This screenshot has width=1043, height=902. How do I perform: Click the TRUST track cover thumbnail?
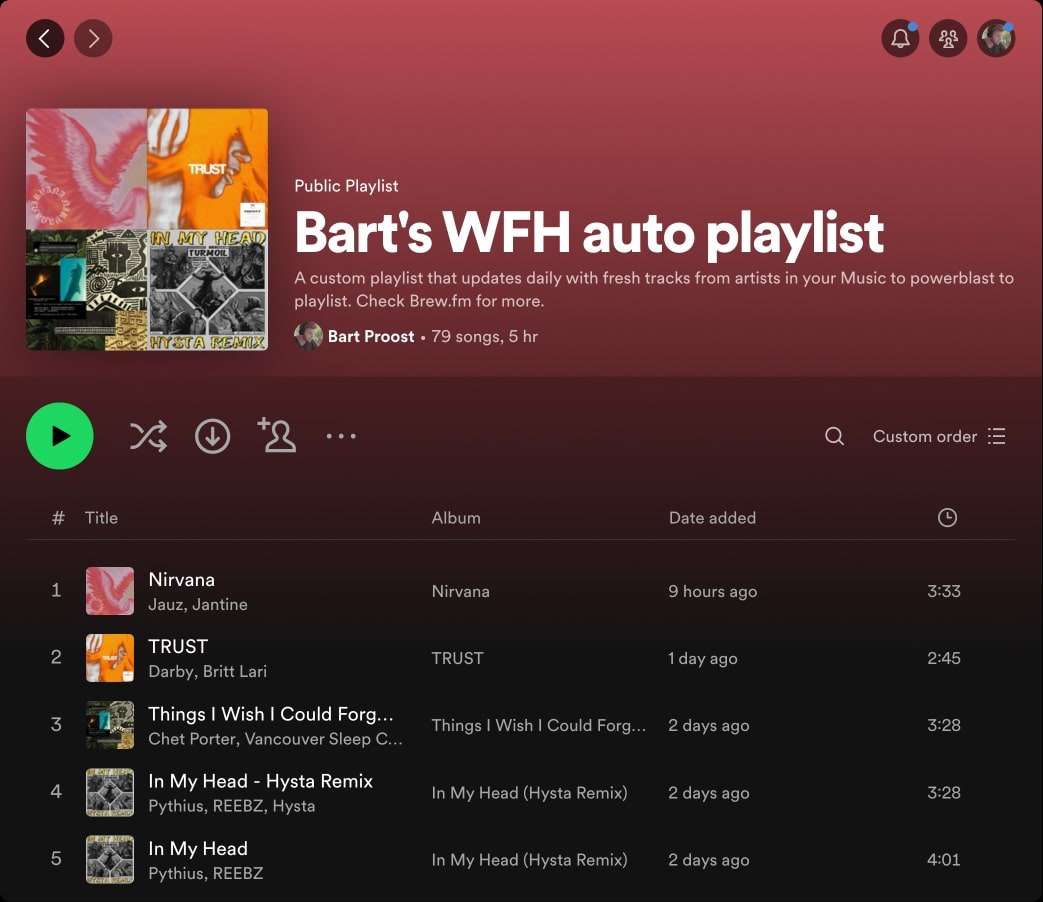[x=110, y=658]
